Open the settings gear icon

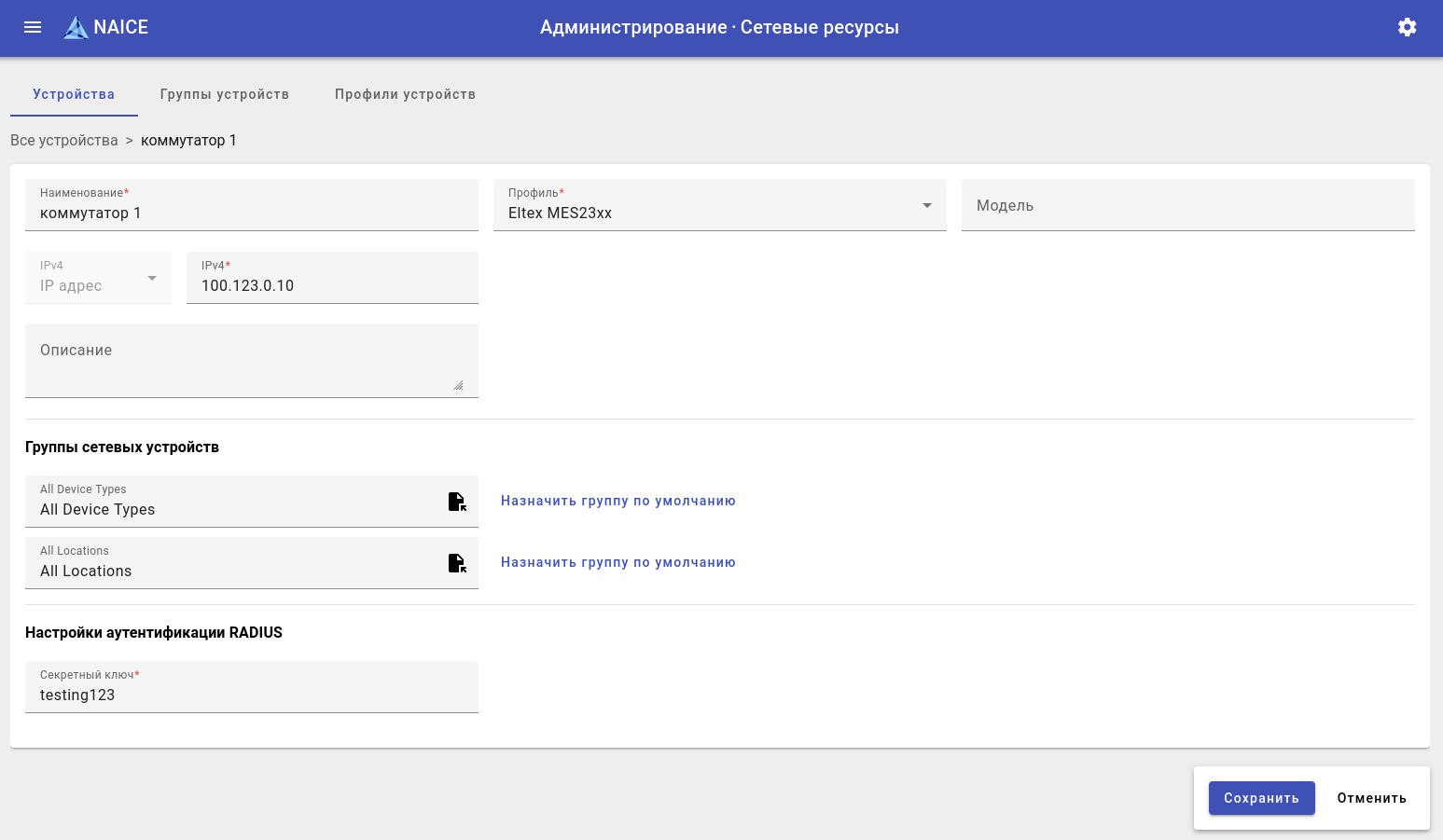(x=1407, y=27)
